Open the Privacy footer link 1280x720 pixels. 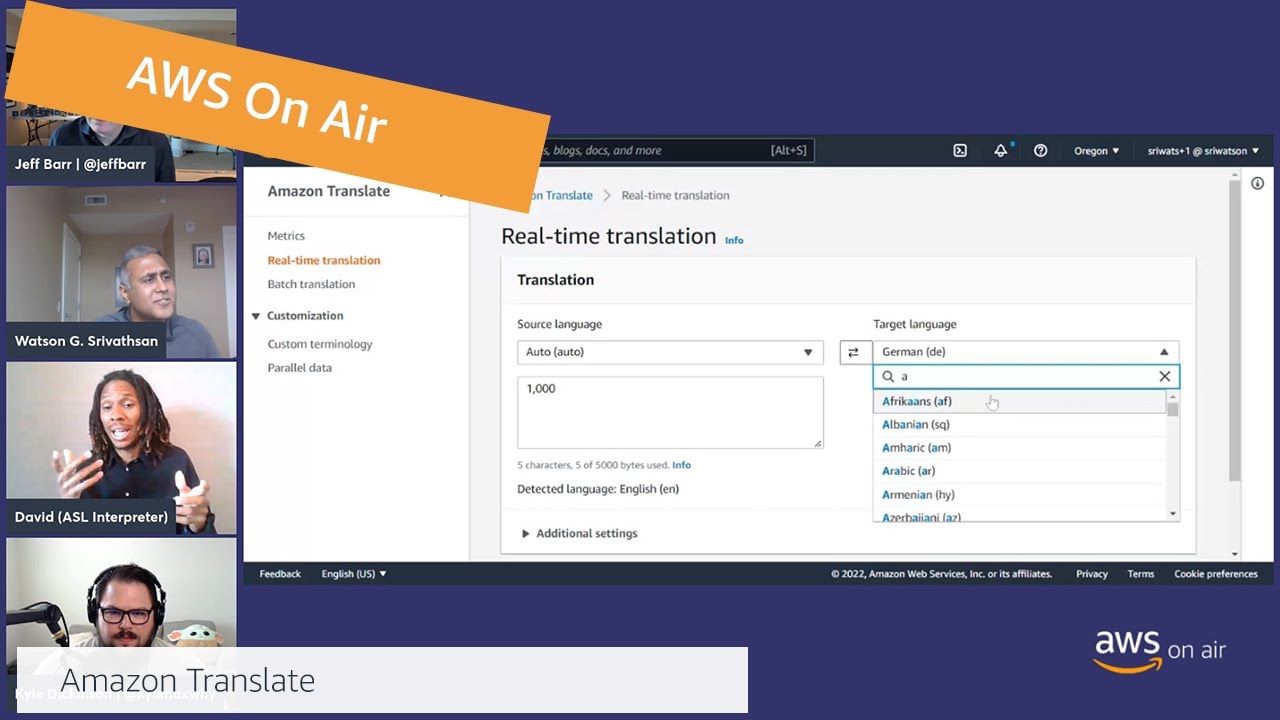pos(1092,574)
